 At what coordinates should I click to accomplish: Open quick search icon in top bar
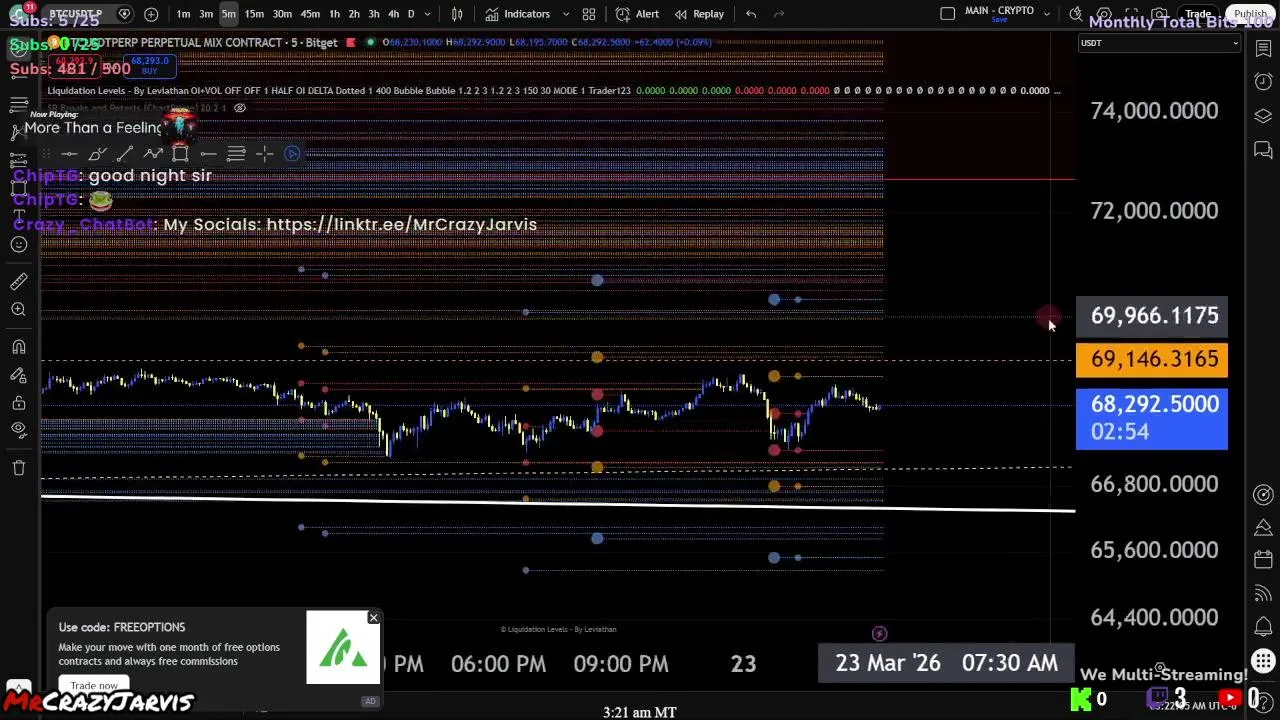pos(1076,14)
